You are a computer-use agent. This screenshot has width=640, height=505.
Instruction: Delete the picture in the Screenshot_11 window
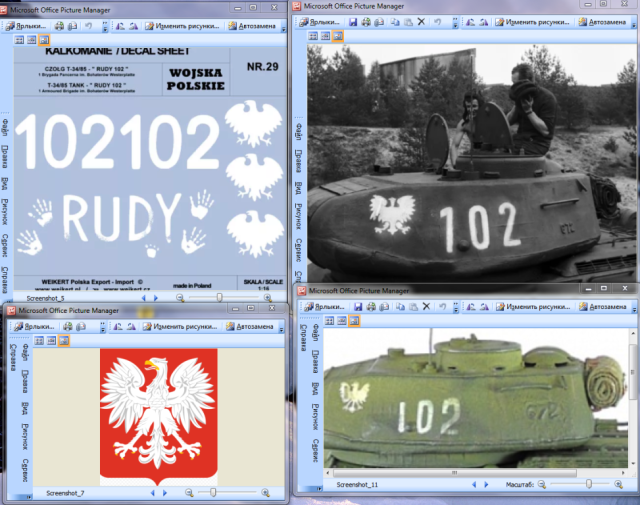coord(426,306)
